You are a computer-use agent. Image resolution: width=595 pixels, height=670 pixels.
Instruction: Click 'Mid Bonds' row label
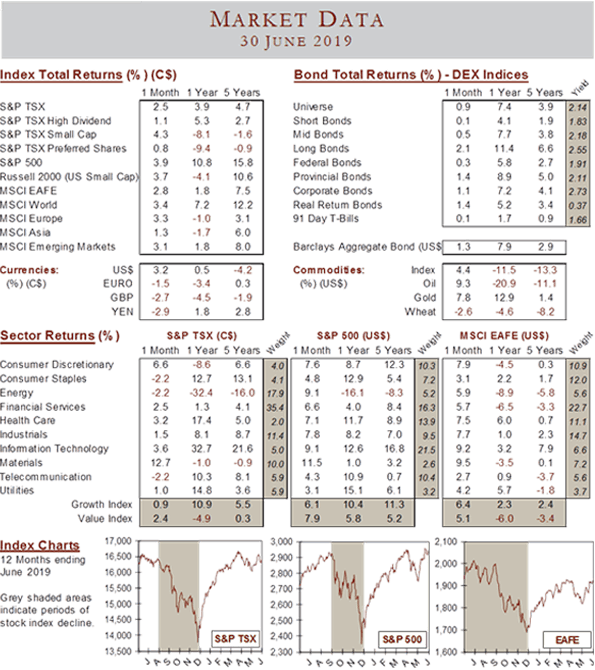click(318, 135)
